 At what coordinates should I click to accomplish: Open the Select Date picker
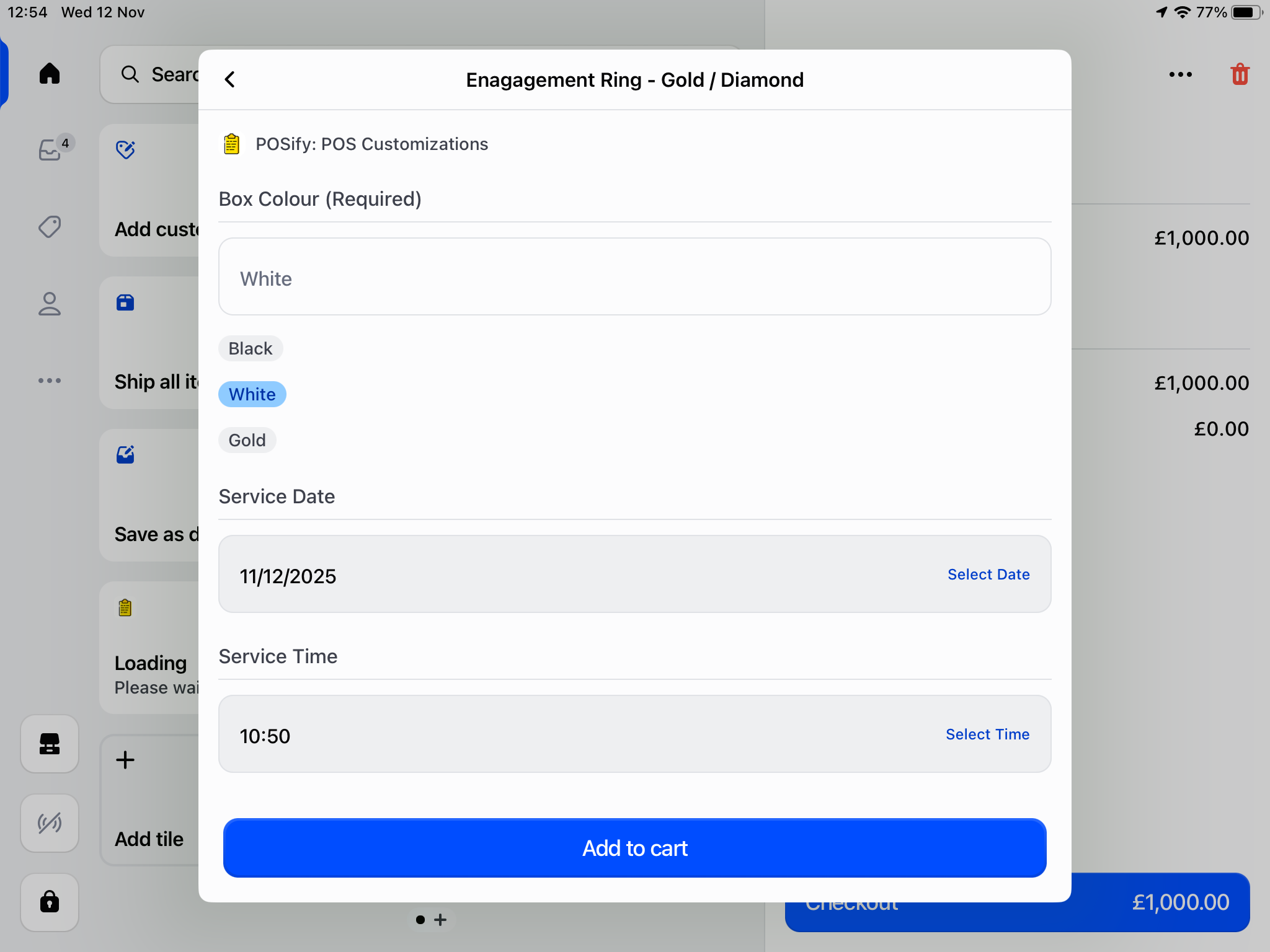(x=988, y=575)
